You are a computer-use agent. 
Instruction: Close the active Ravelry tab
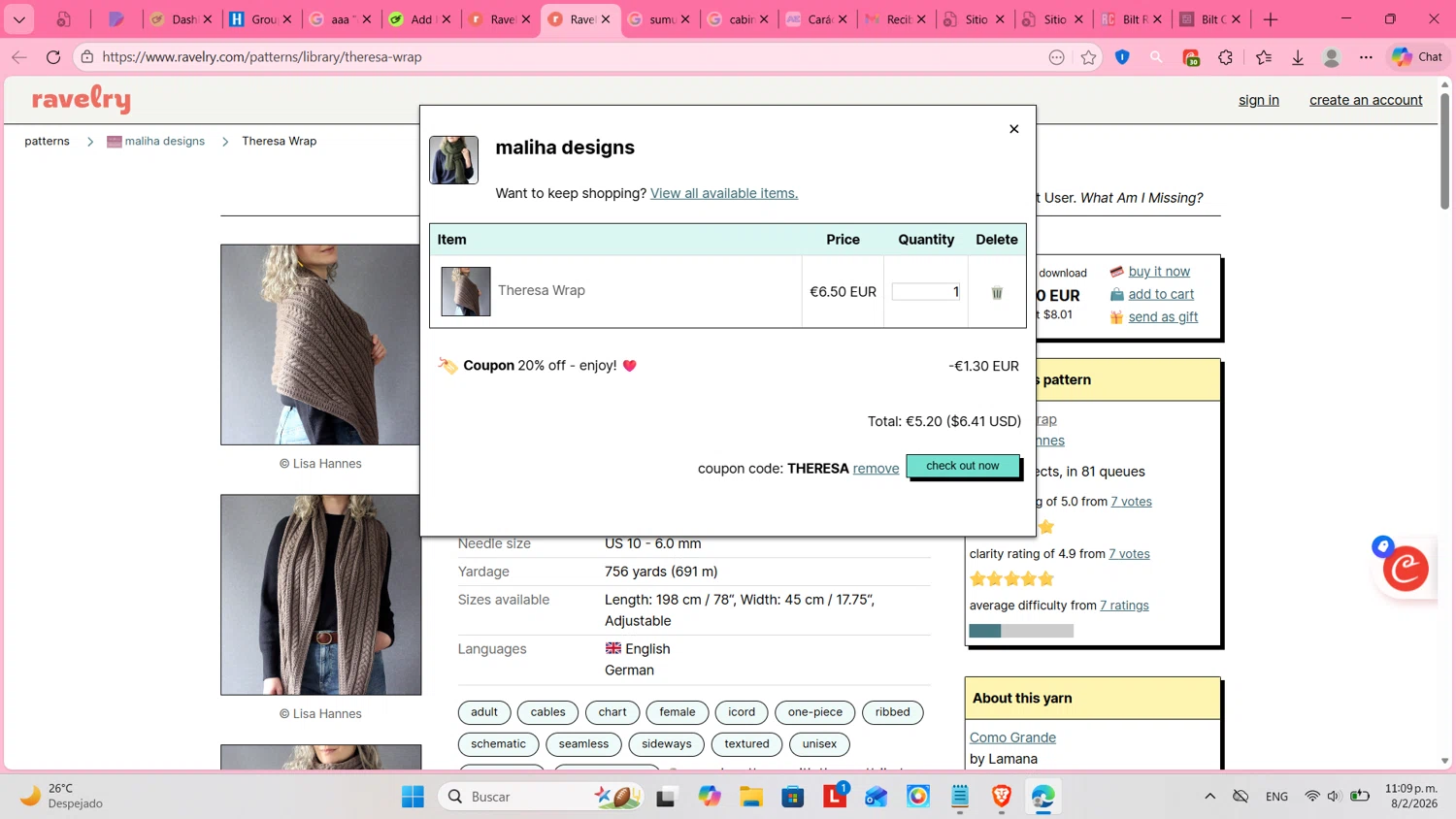pos(606,19)
